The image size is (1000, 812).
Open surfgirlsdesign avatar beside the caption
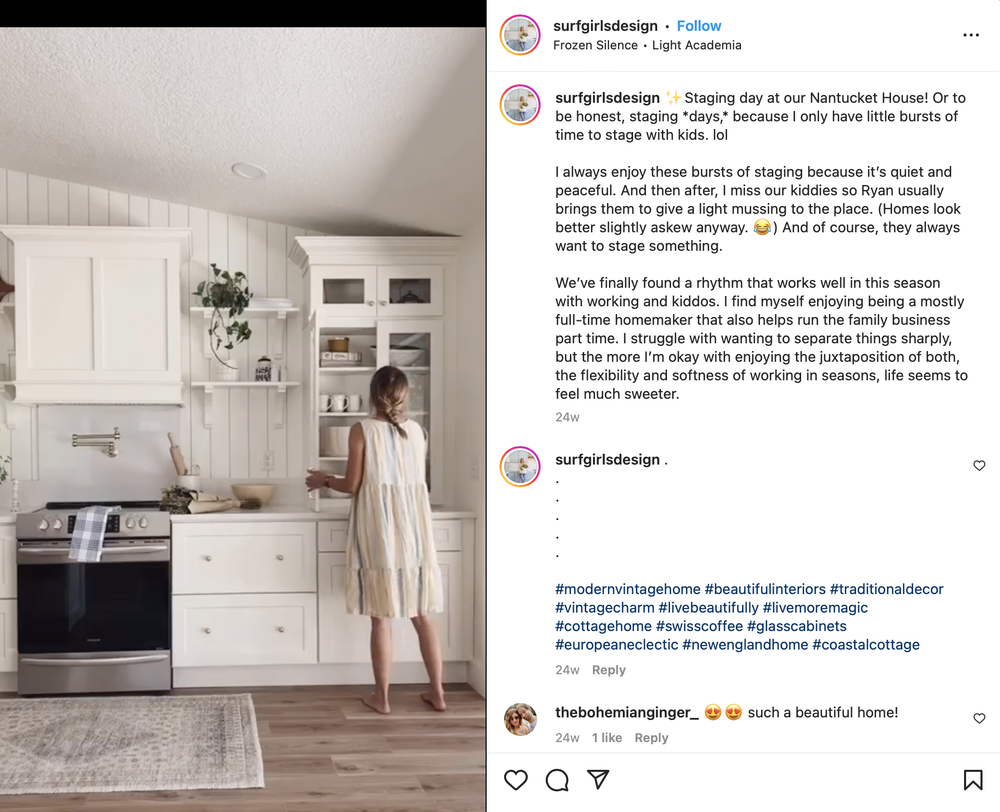tap(520, 105)
